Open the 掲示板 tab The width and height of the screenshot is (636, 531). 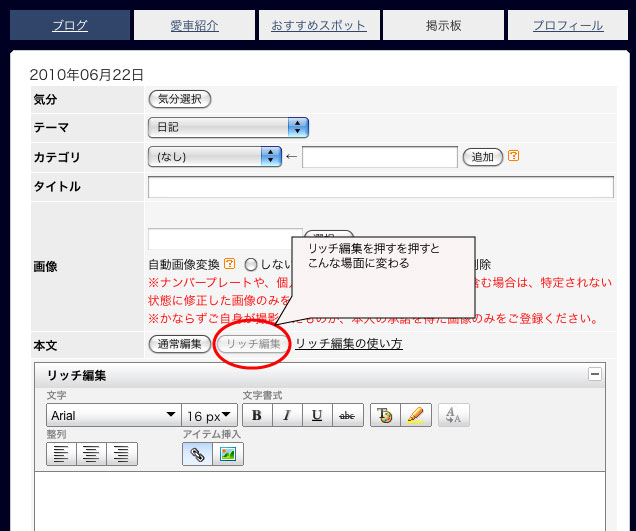point(443,25)
